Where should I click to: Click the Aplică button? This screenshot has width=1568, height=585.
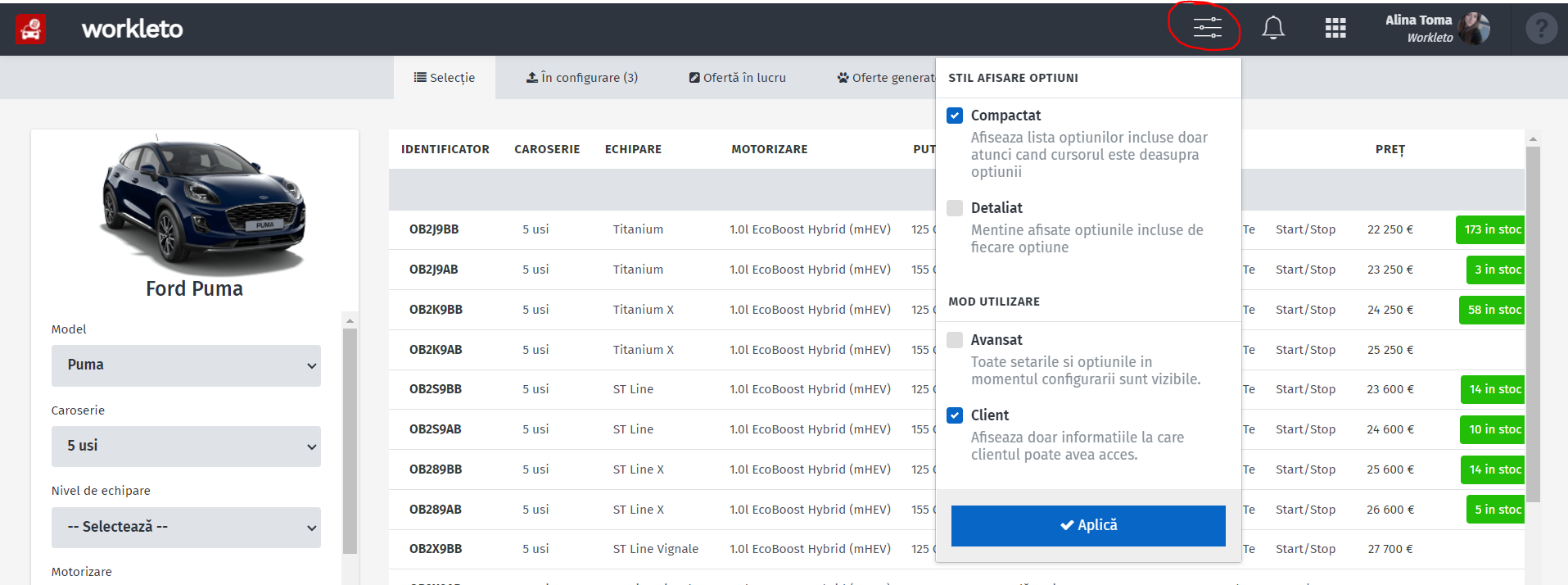(x=1088, y=525)
